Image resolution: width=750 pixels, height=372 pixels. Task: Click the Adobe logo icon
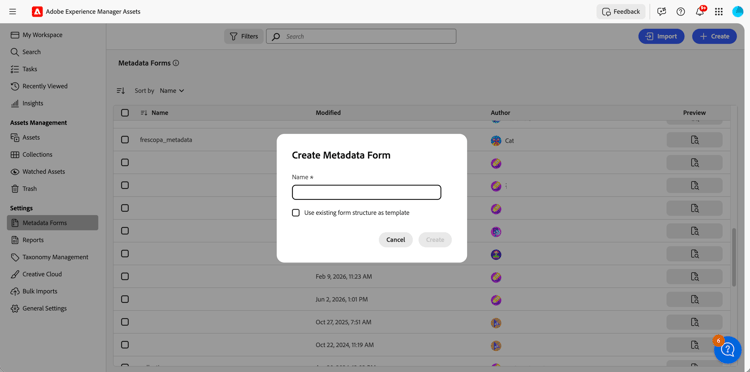tap(37, 11)
